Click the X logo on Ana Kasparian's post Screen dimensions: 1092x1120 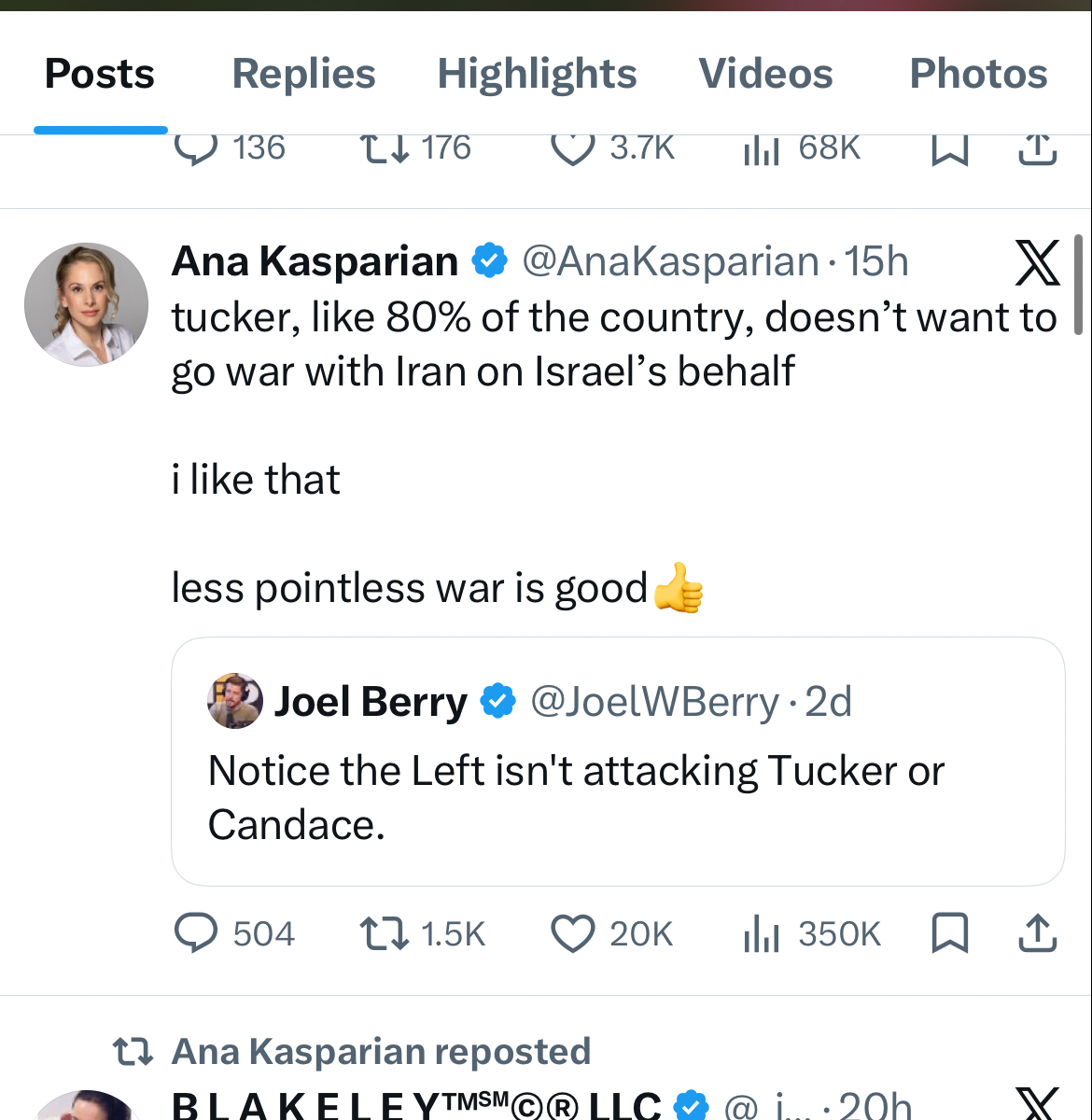click(1037, 262)
